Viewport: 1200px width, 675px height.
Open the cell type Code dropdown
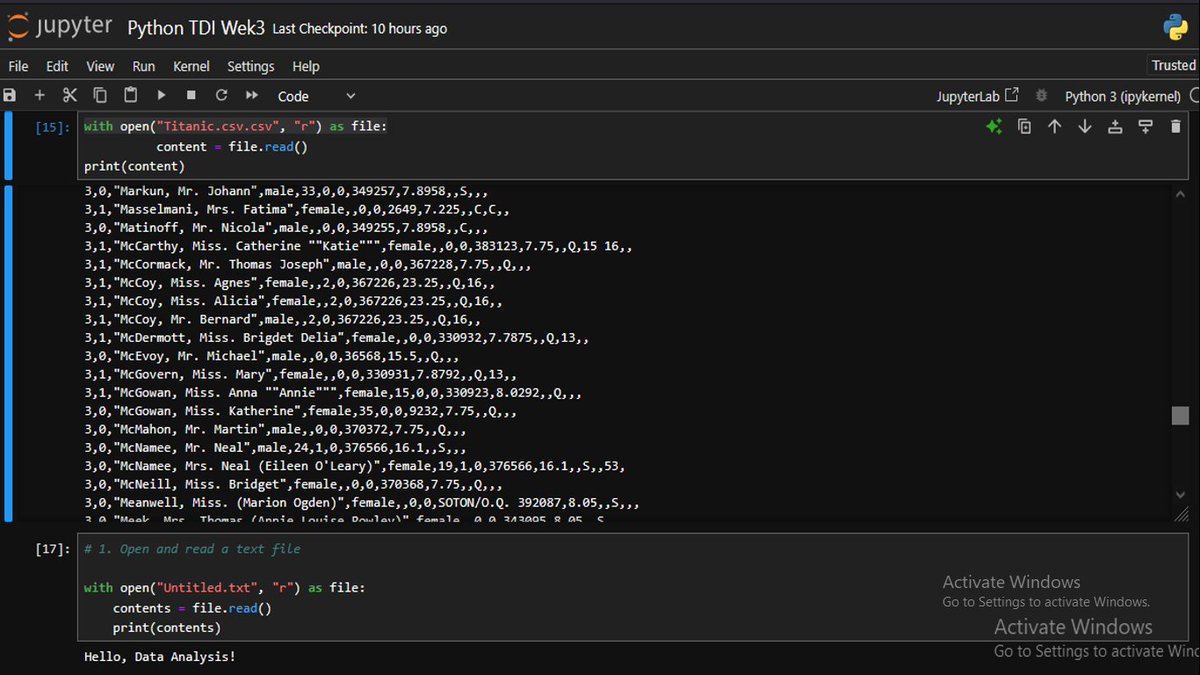315,96
